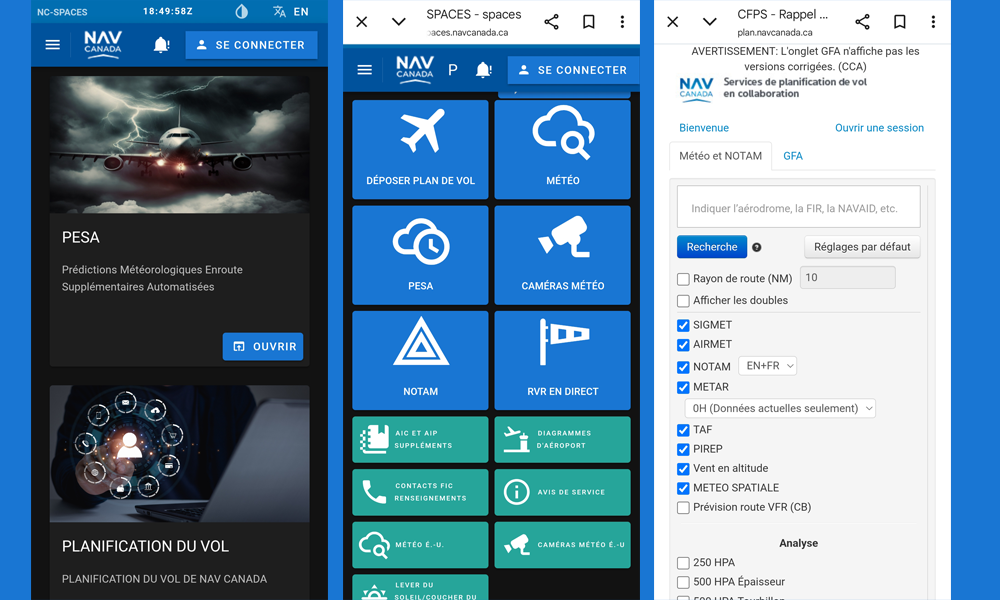Screen dimensions: 1000x600
Task: Open overflow menu of SPACES browser
Action: (622, 22)
